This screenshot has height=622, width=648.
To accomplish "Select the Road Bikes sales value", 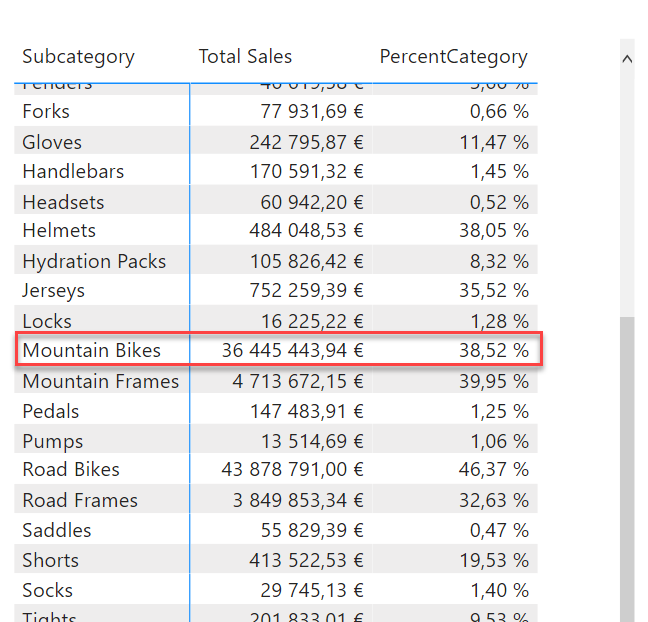I will [292, 469].
